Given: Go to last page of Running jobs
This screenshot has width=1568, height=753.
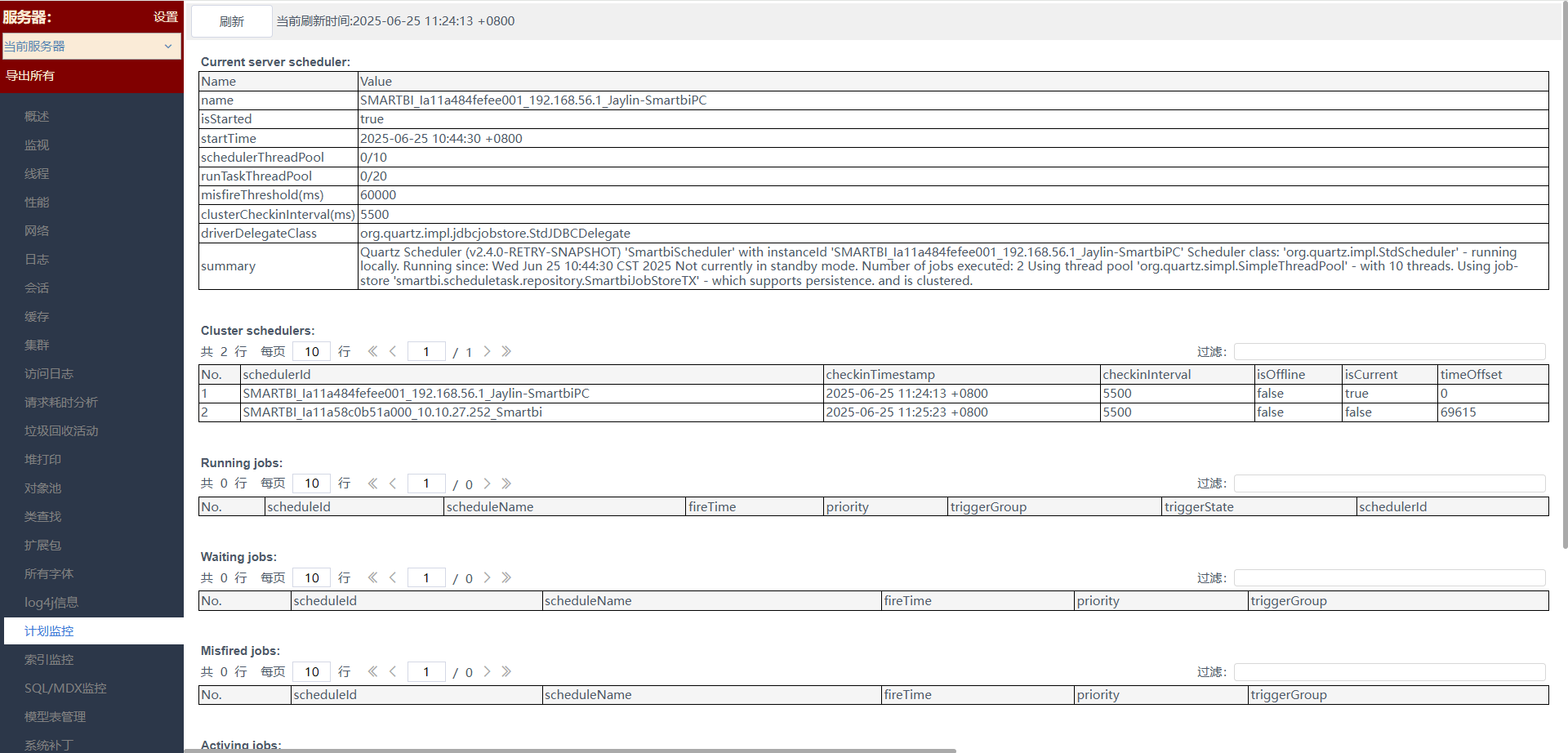Looking at the screenshot, I should click(506, 483).
